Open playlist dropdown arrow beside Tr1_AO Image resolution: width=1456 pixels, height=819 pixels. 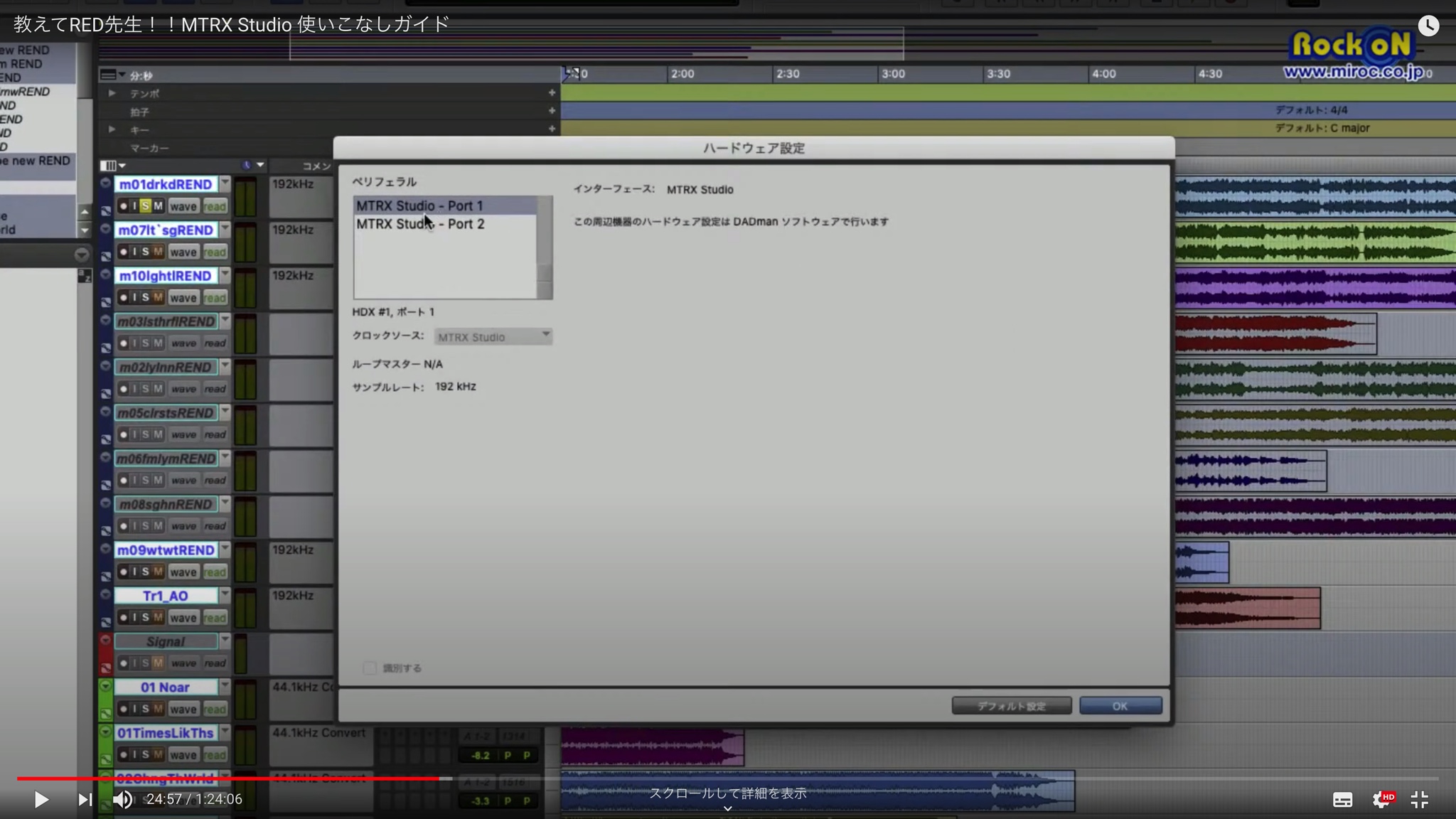[x=225, y=595]
